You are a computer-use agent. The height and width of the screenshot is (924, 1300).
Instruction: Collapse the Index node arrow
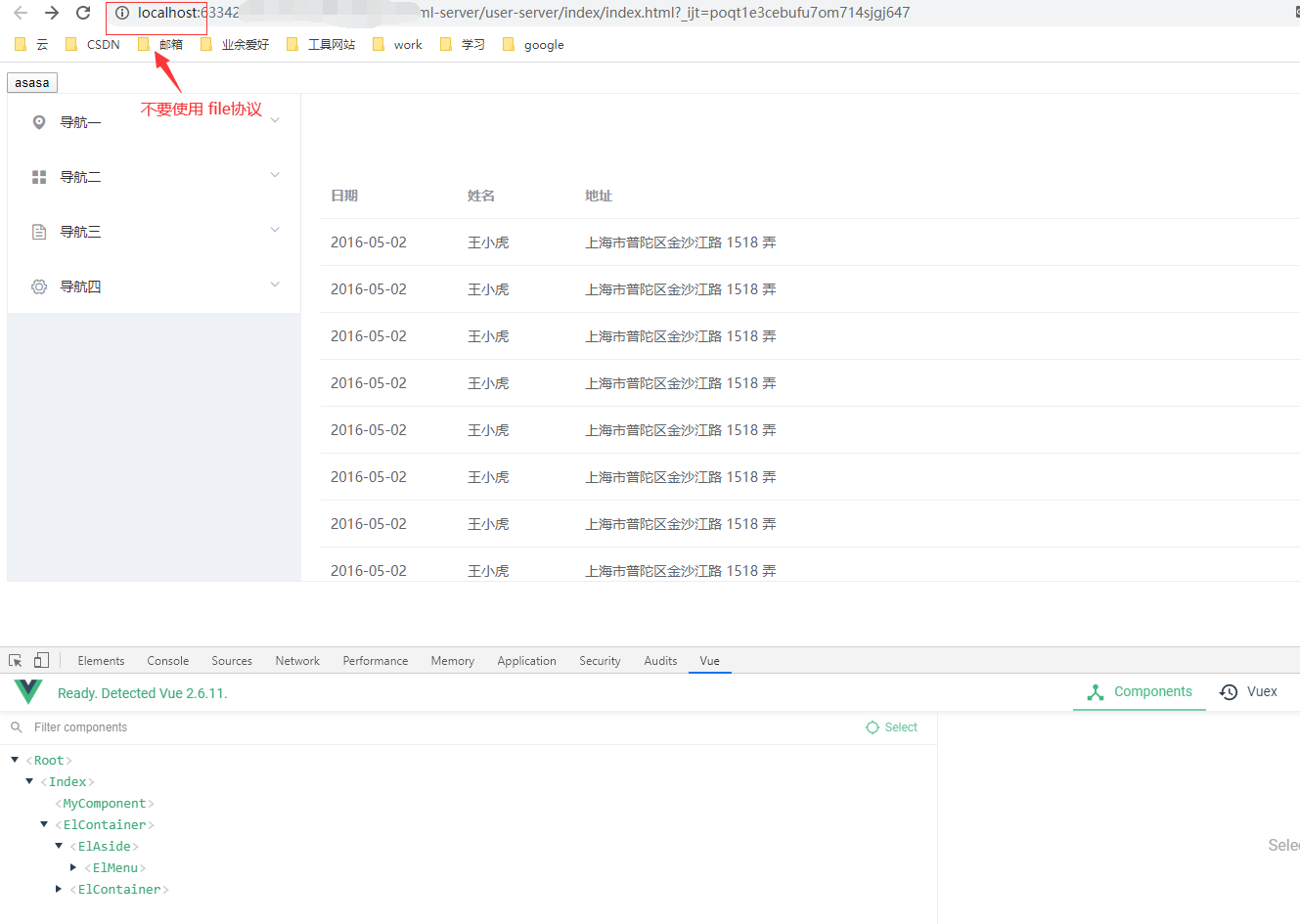(x=29, y=781)
